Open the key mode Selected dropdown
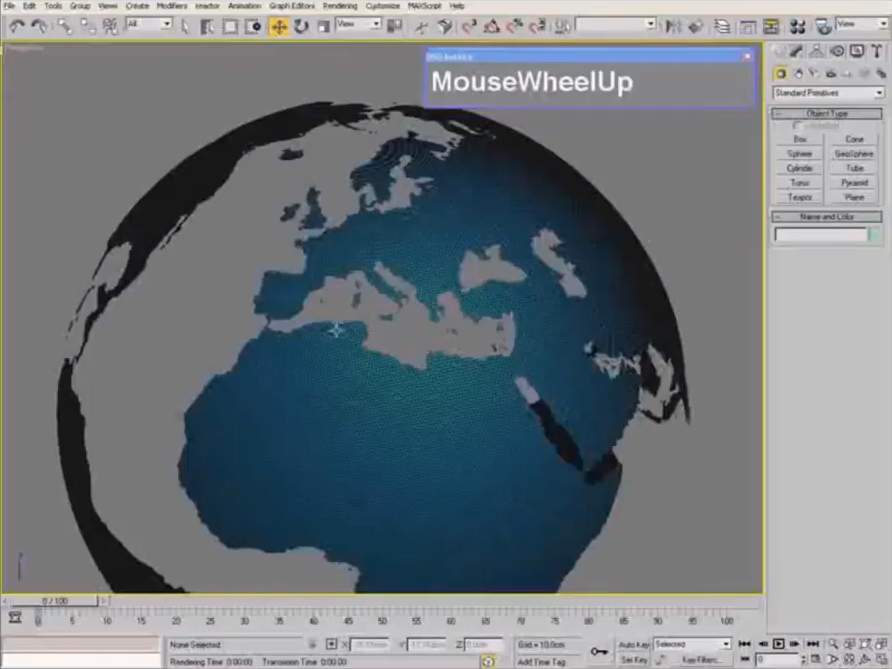Viewport: 892px width, 669px height. [692, 644]
